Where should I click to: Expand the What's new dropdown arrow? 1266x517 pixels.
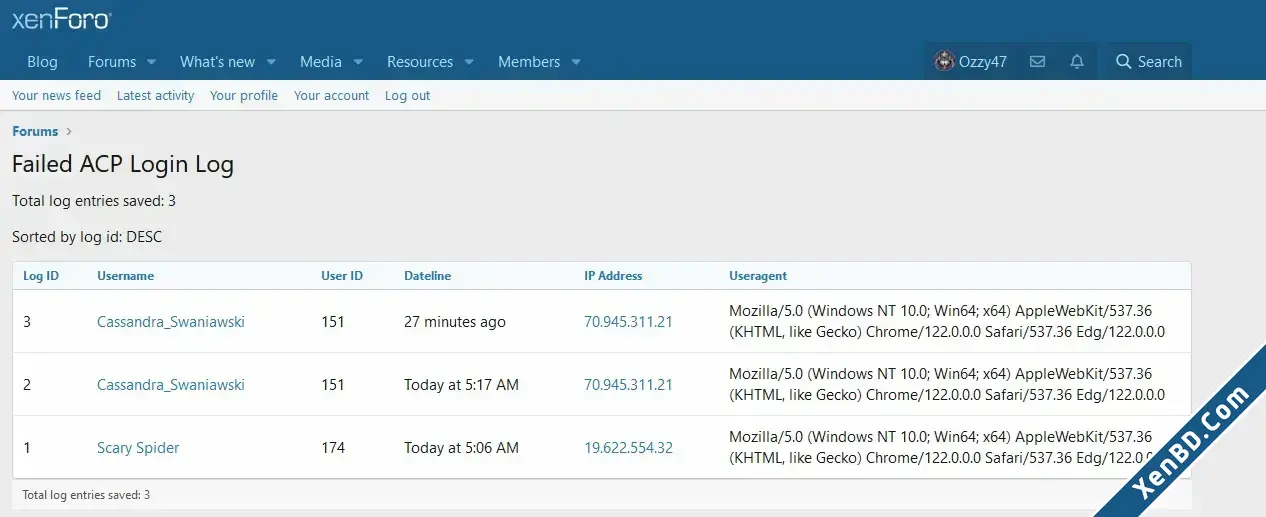pyautogui.click(x=270, y=62)
